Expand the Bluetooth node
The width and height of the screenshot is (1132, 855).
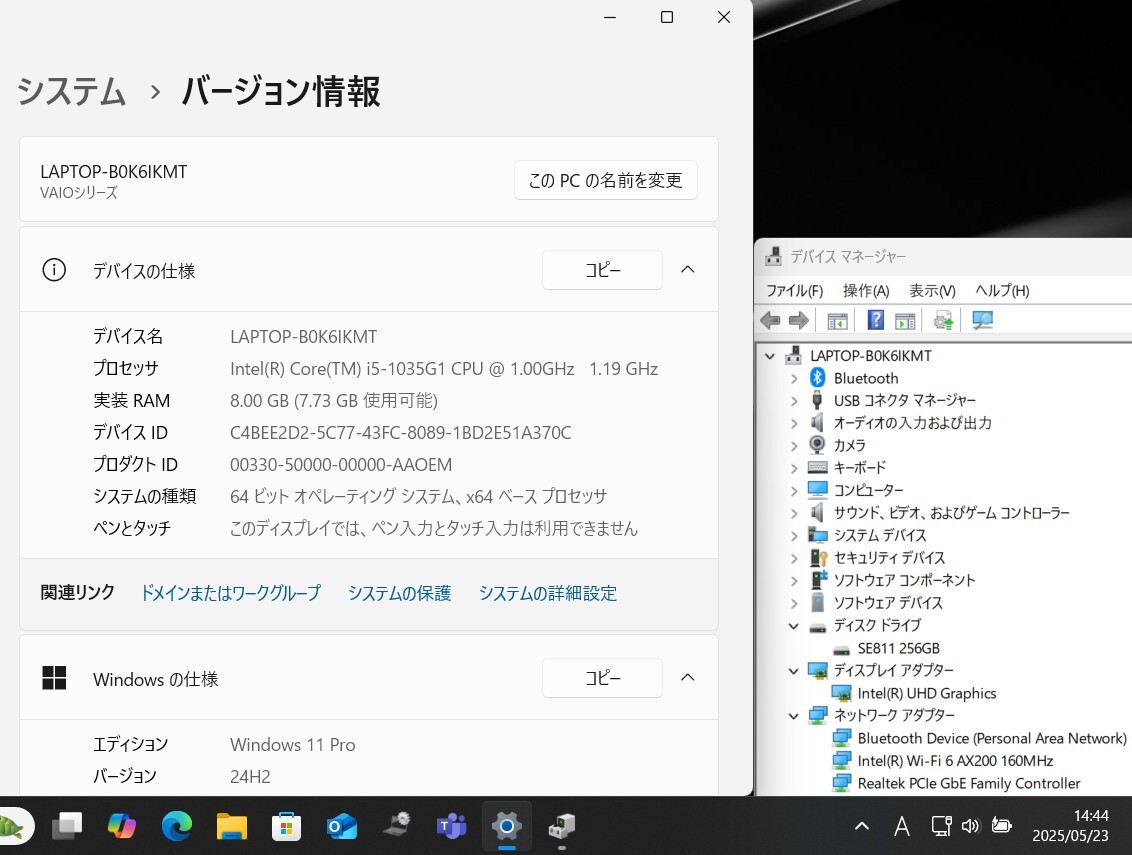[794, 378]
